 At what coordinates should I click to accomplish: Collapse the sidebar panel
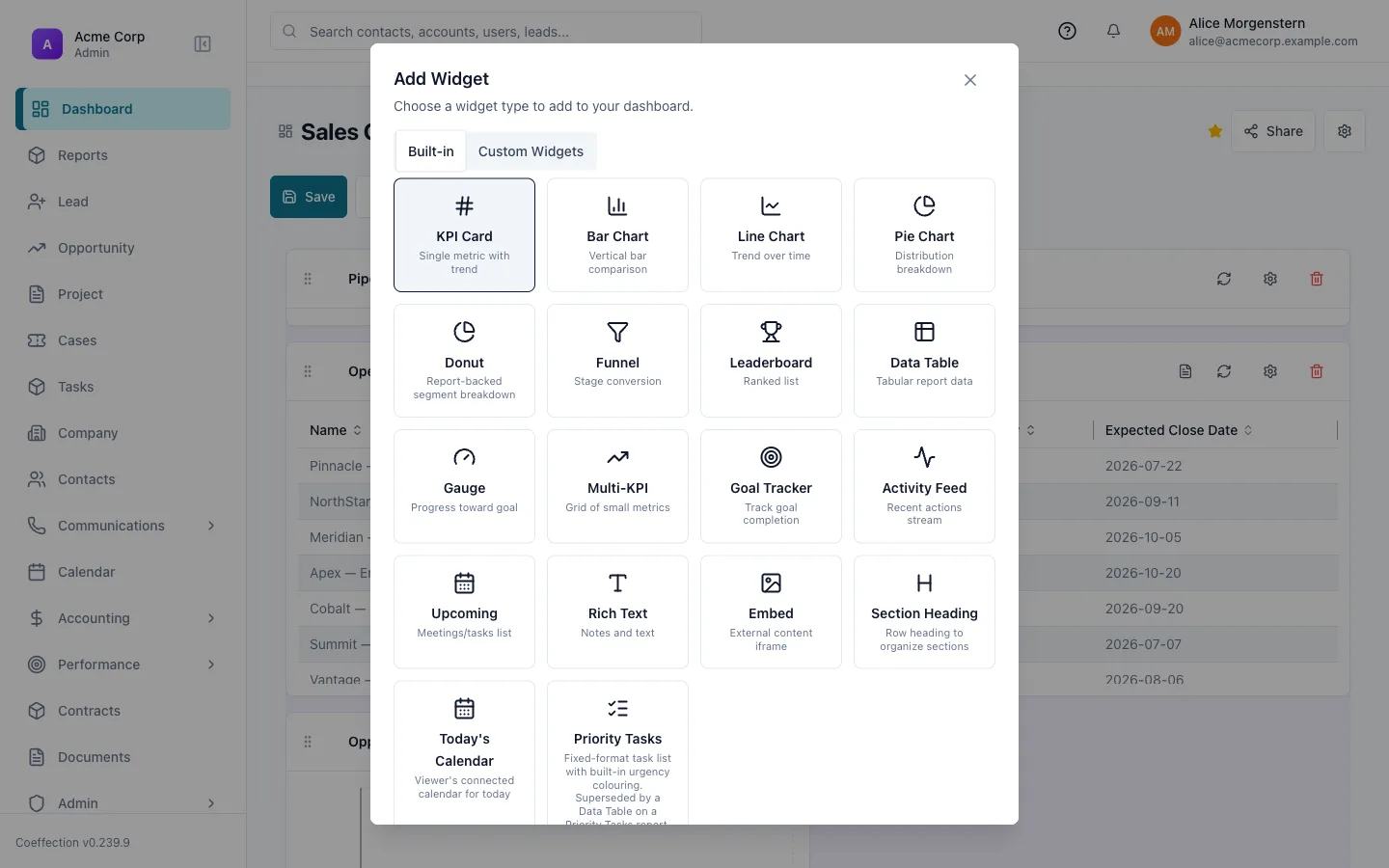203,44
